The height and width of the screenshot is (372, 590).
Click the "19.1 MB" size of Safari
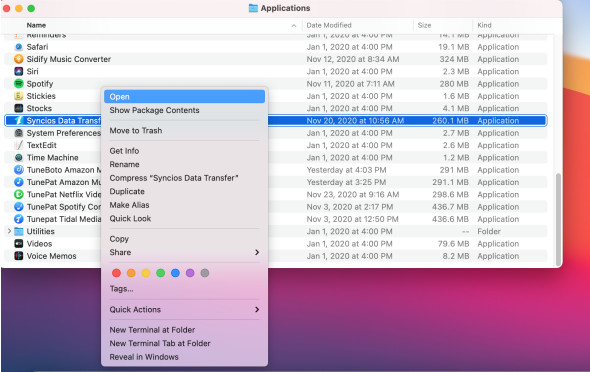coord(453,47)
